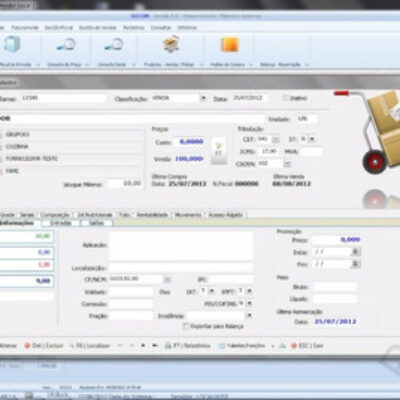Click the F8 | Localizar search icon
Screen dimensions: 400x400
(x=71, y=346)
